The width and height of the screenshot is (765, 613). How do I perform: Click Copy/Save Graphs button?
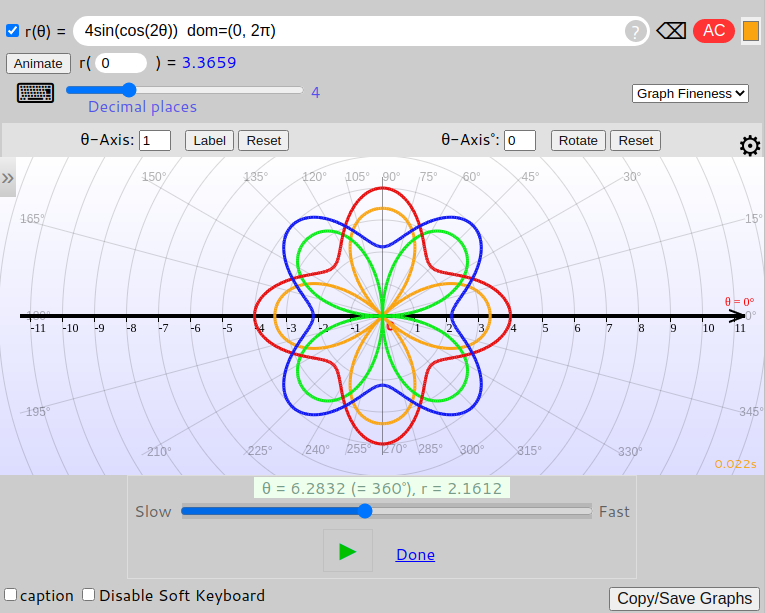point(684,598)
